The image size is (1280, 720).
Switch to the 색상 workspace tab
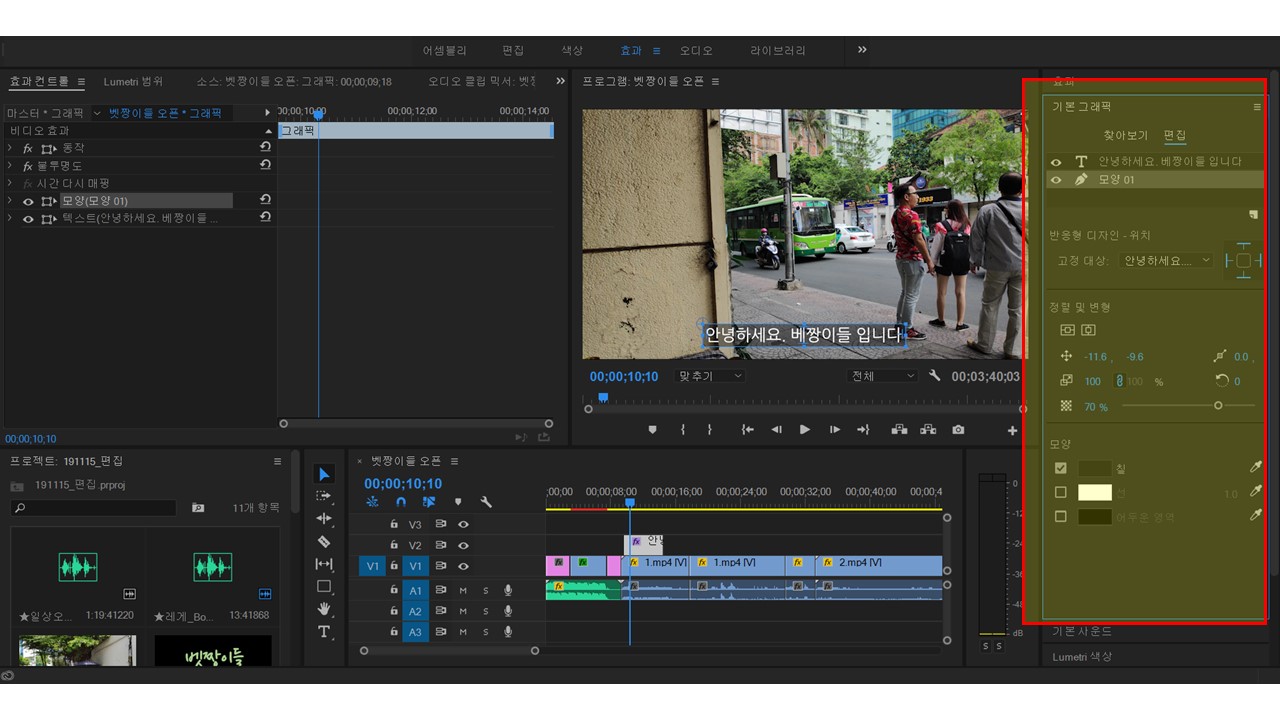(572, 50)
